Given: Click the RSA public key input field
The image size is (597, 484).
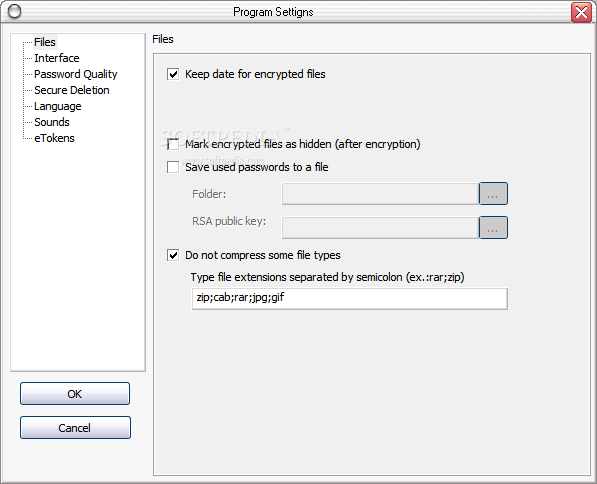Looking at the screenshot, I should point(380,228).
